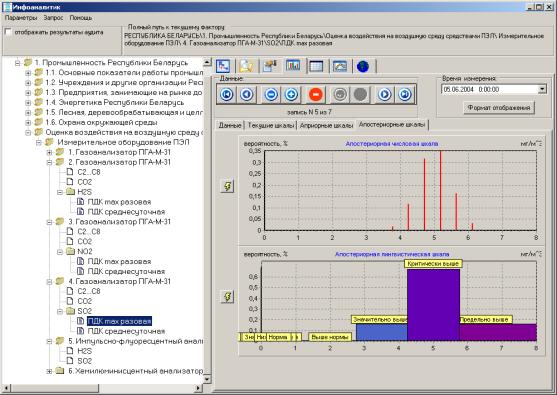Click tree horizontal scrollbar right arrow
557x395 pixels.
point(199,388)
